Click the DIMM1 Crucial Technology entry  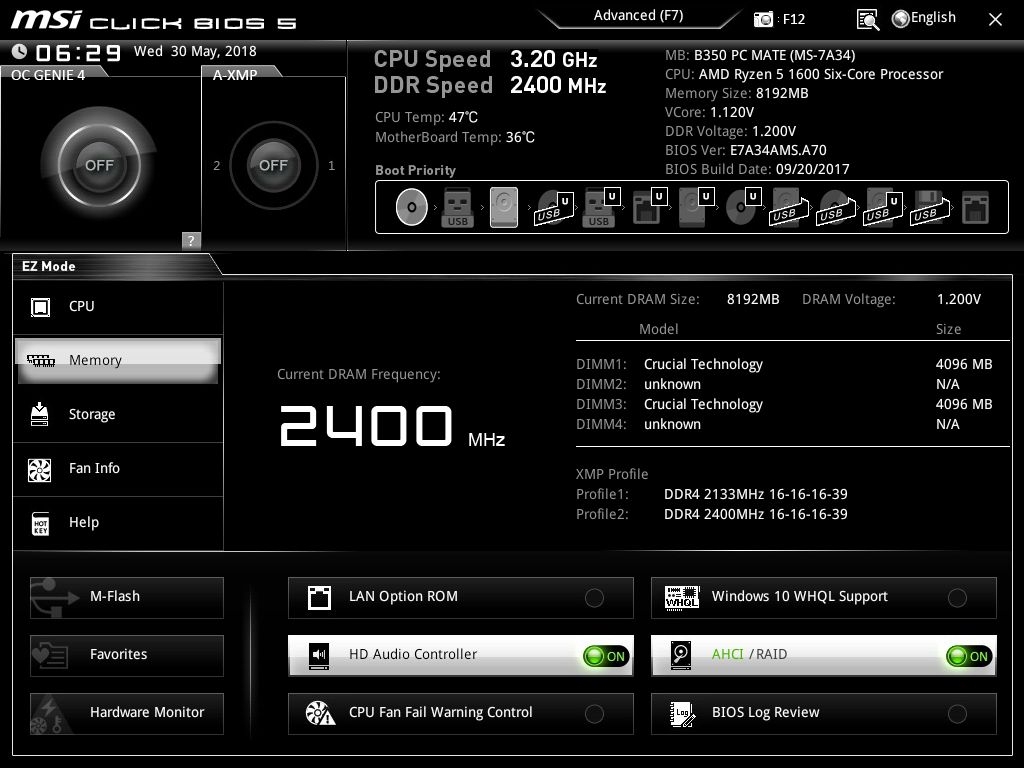(x=703, y=364)
